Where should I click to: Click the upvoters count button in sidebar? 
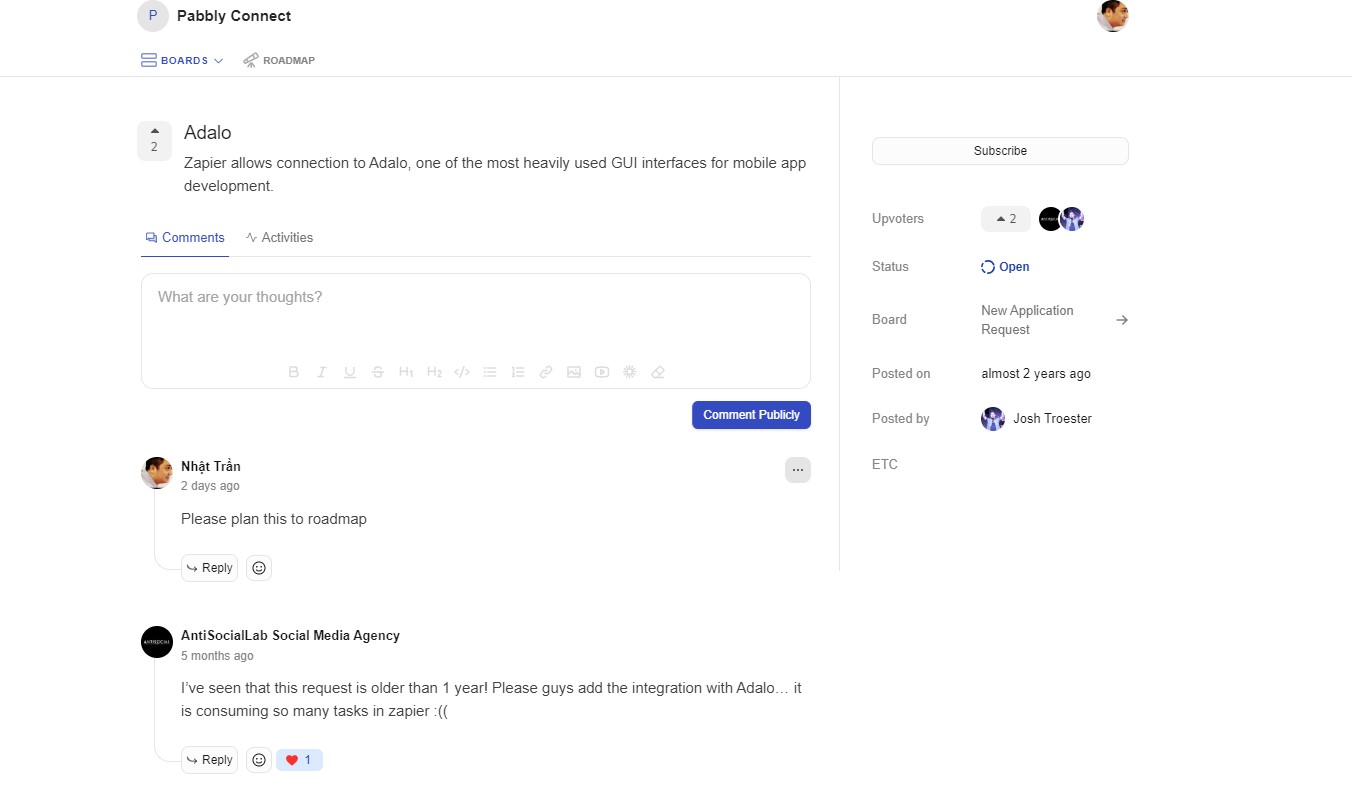click(x=1006, y=219)
